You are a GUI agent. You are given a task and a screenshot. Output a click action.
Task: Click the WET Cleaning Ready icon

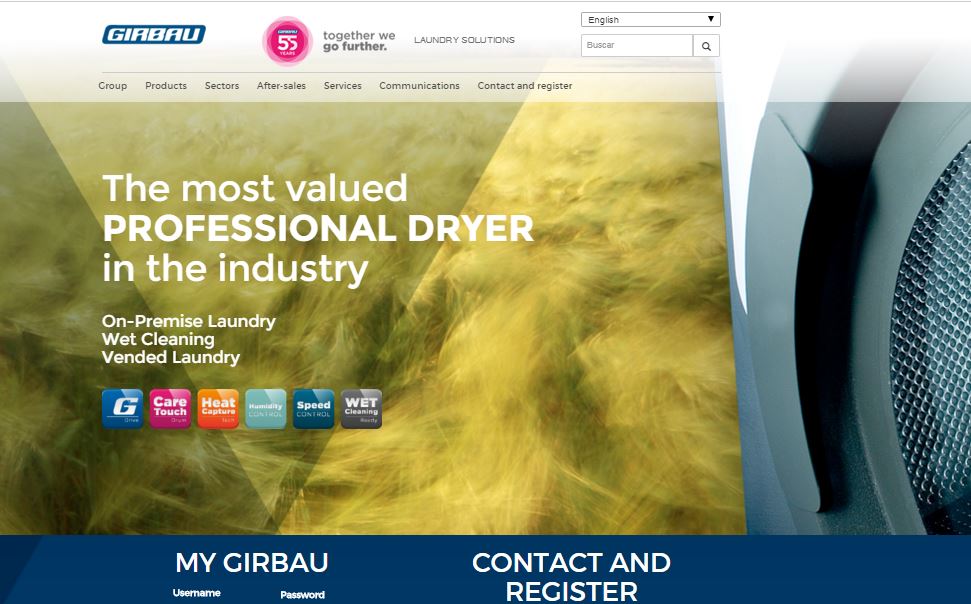[x=361, y=408]
